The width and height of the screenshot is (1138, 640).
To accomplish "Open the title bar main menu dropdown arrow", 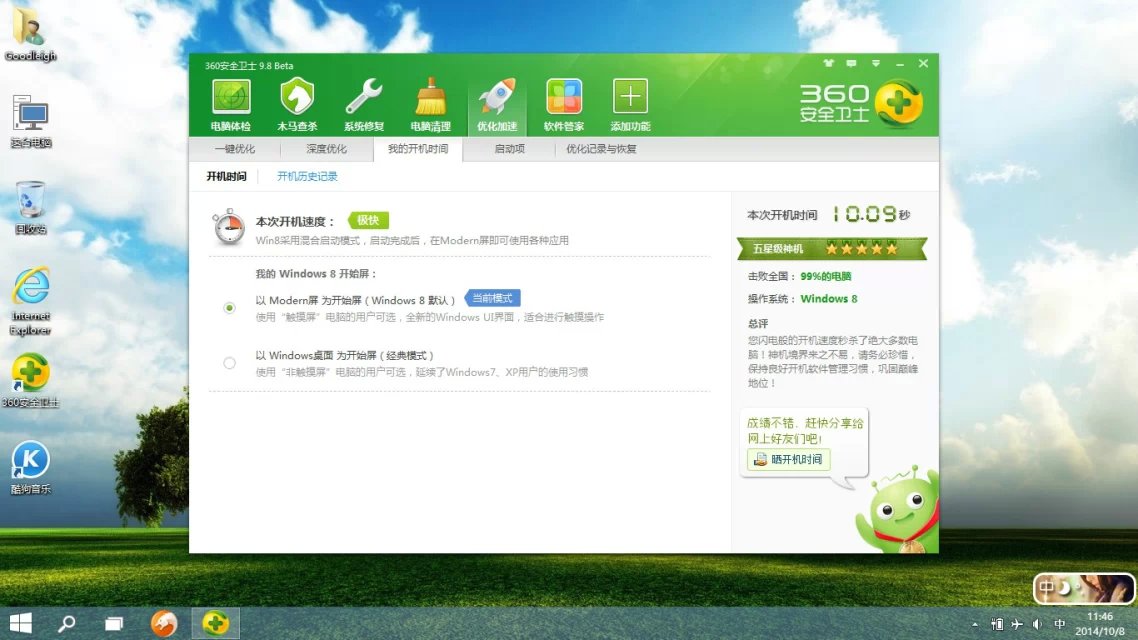I will tap(876, 64).
